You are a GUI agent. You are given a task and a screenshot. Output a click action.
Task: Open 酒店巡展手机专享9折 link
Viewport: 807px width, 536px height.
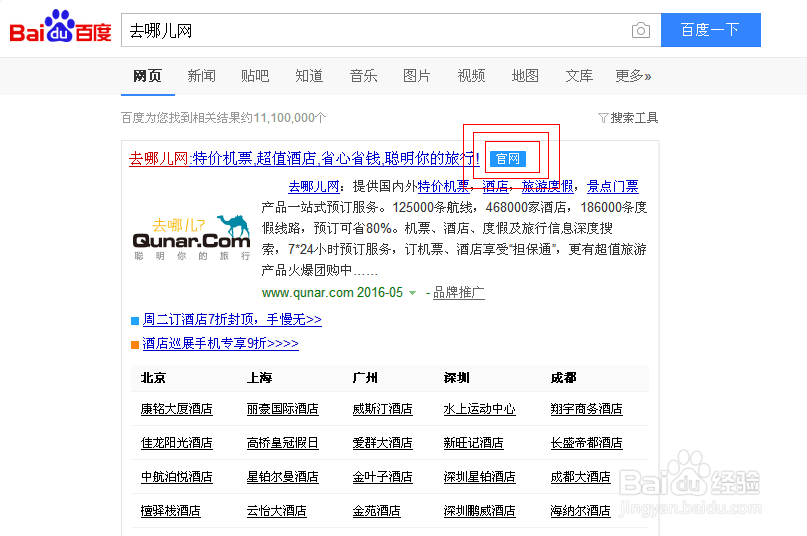click(220, 343)
